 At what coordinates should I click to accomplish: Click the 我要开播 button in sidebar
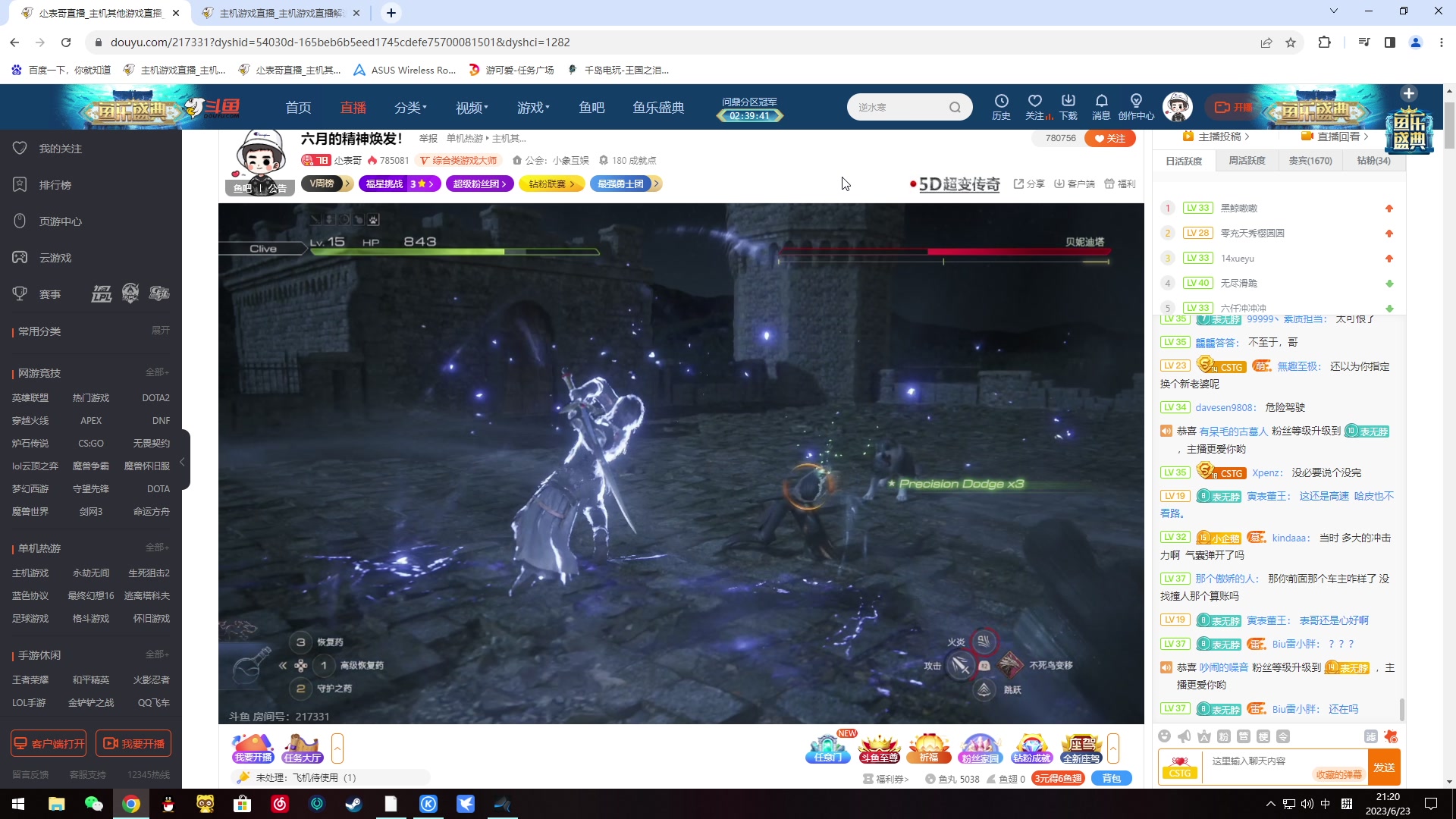[x=133, y=744]
